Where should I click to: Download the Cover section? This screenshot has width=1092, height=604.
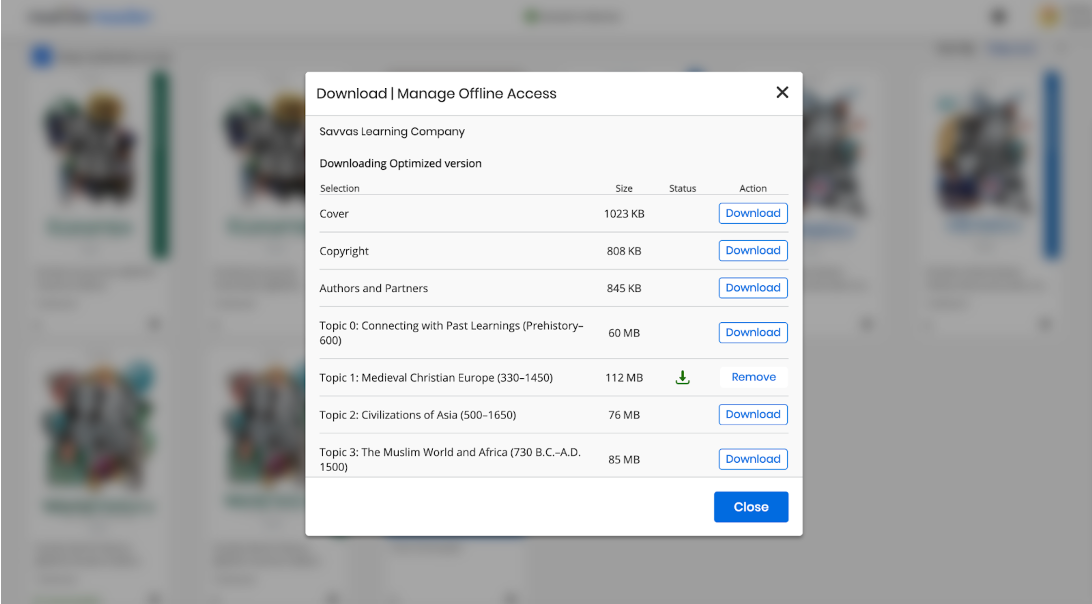pos(753,213)
